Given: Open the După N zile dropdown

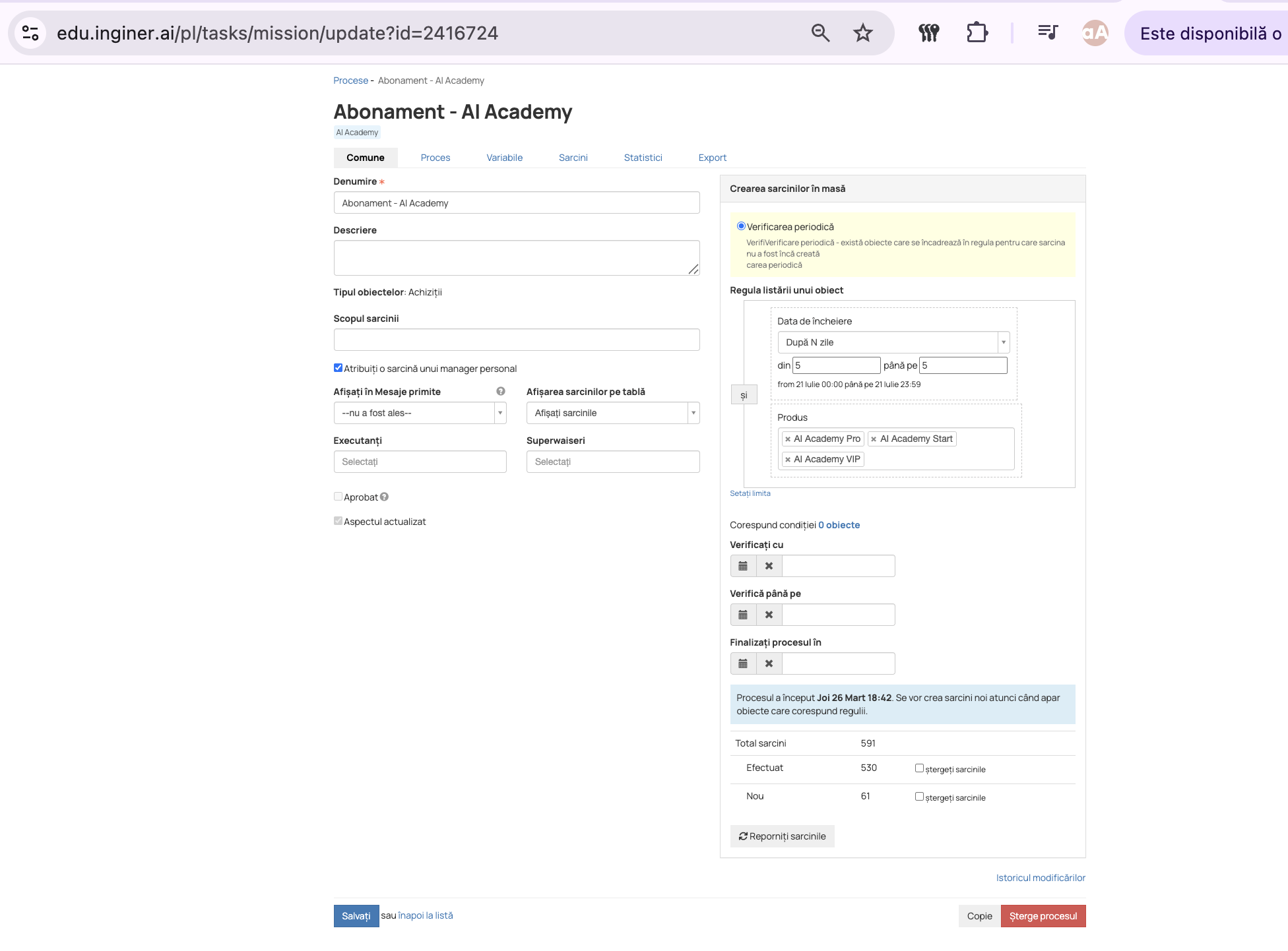Looking at the screenshot, I should (893, 342).
